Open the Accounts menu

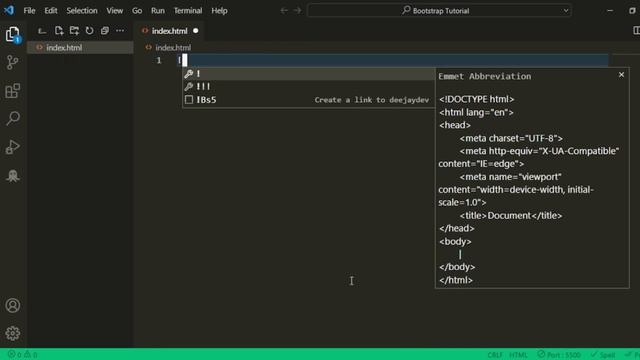(13, 305)
